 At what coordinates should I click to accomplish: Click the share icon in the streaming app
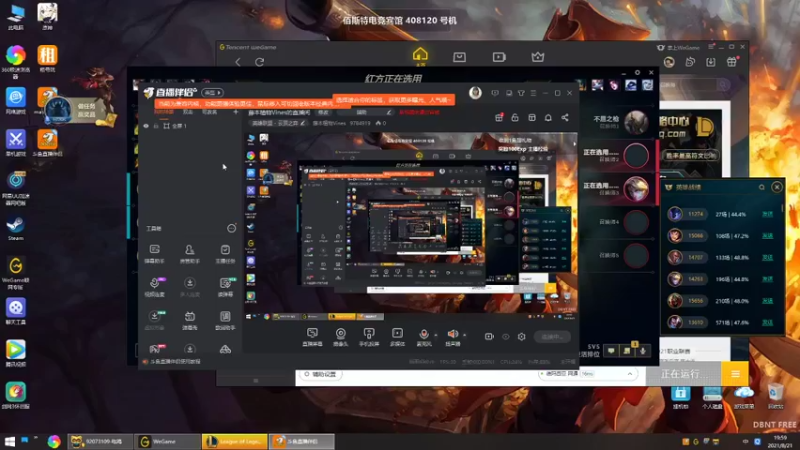point(565,117)
